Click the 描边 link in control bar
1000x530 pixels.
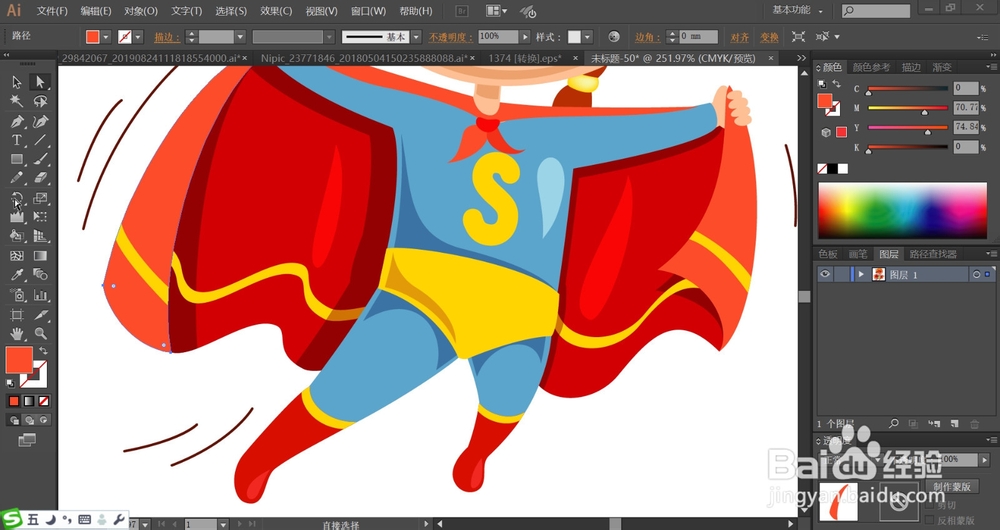pos(167,37)
